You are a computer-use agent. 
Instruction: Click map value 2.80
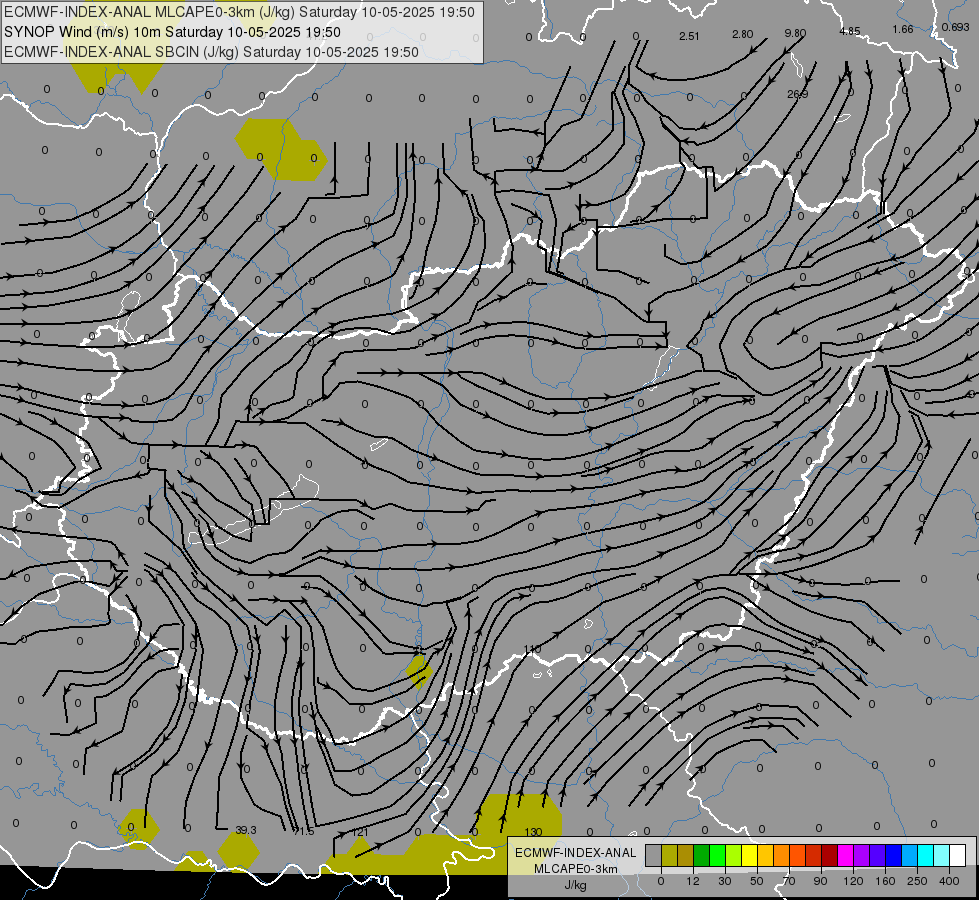[x=742, y=34]
